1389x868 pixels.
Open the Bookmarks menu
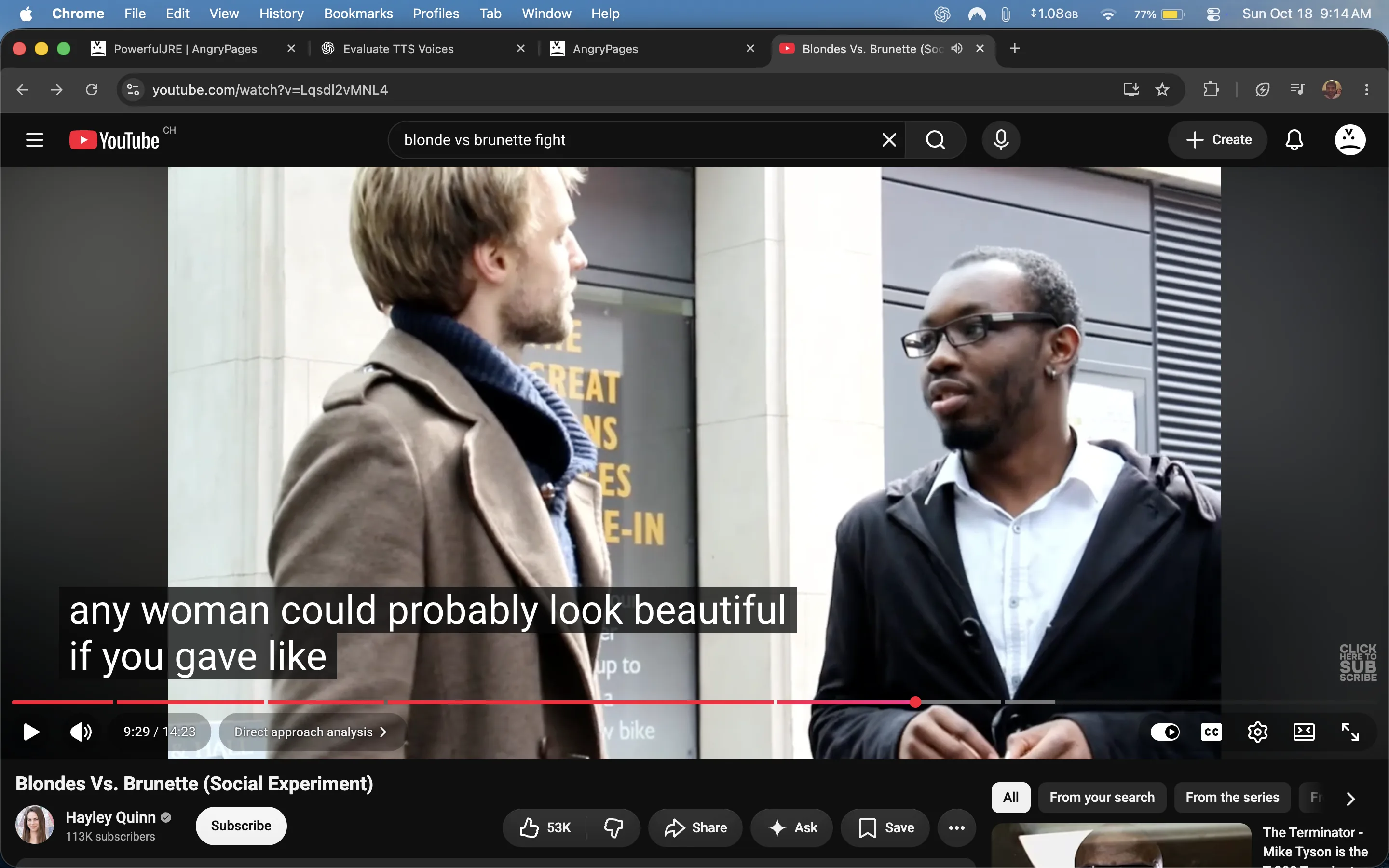click(358, 14)
